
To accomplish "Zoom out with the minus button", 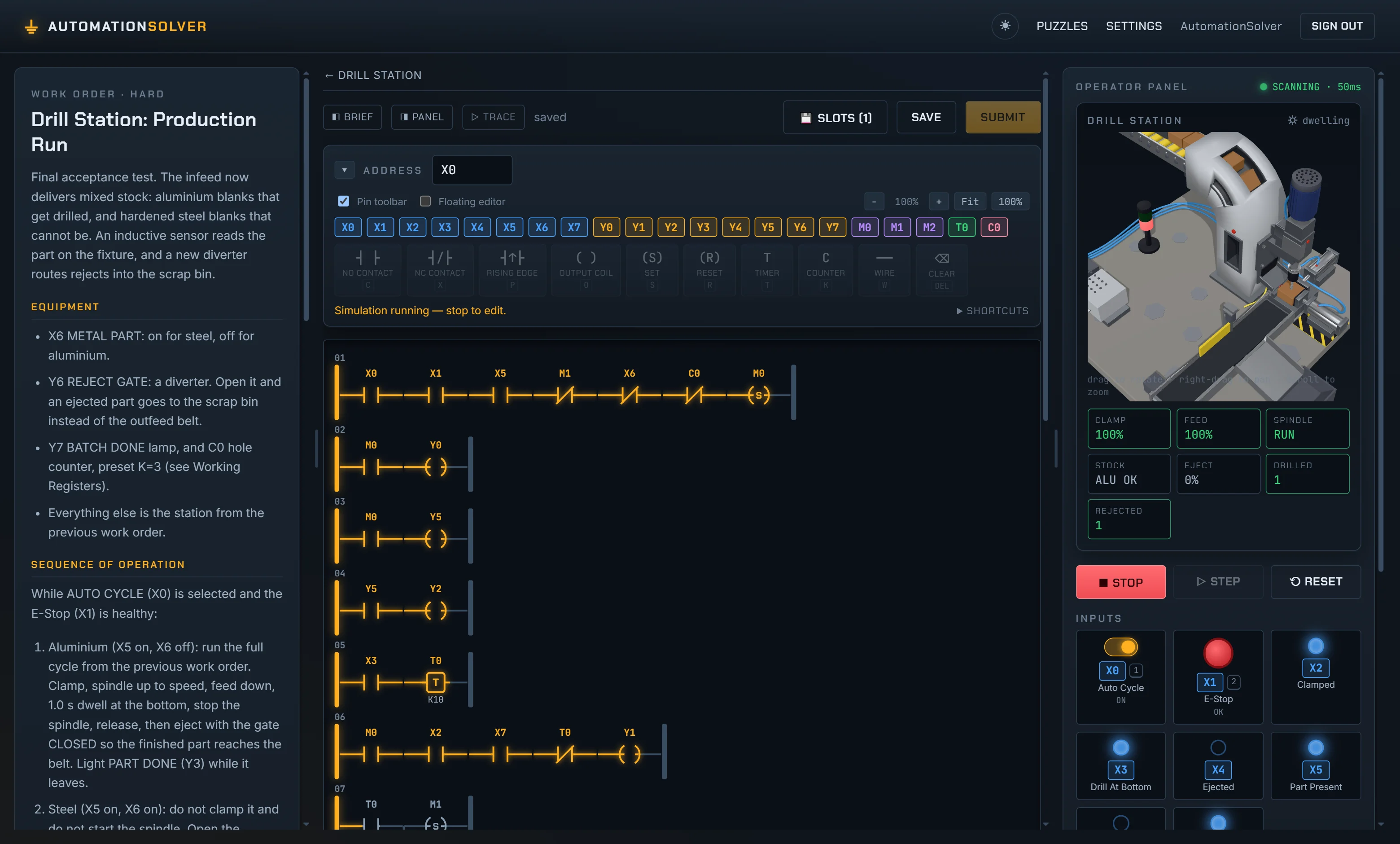I will (x=873, y=201).
